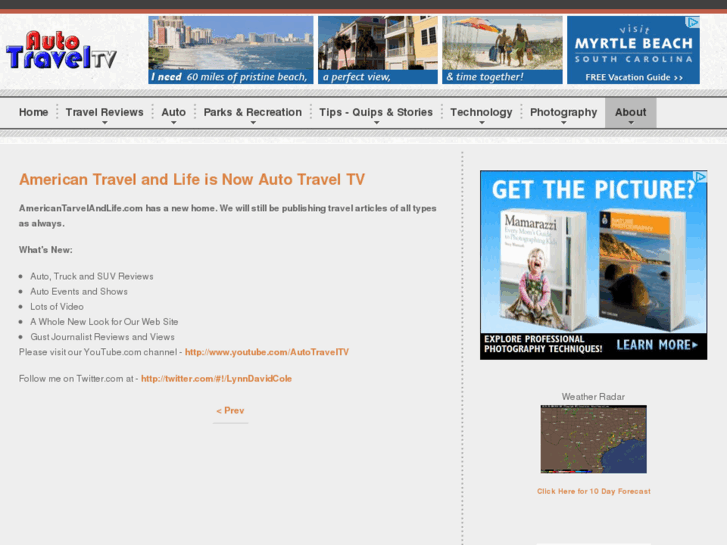Click the article title American Travel and Life
This screenshot has height=545, width=727.
coord(191,180)
